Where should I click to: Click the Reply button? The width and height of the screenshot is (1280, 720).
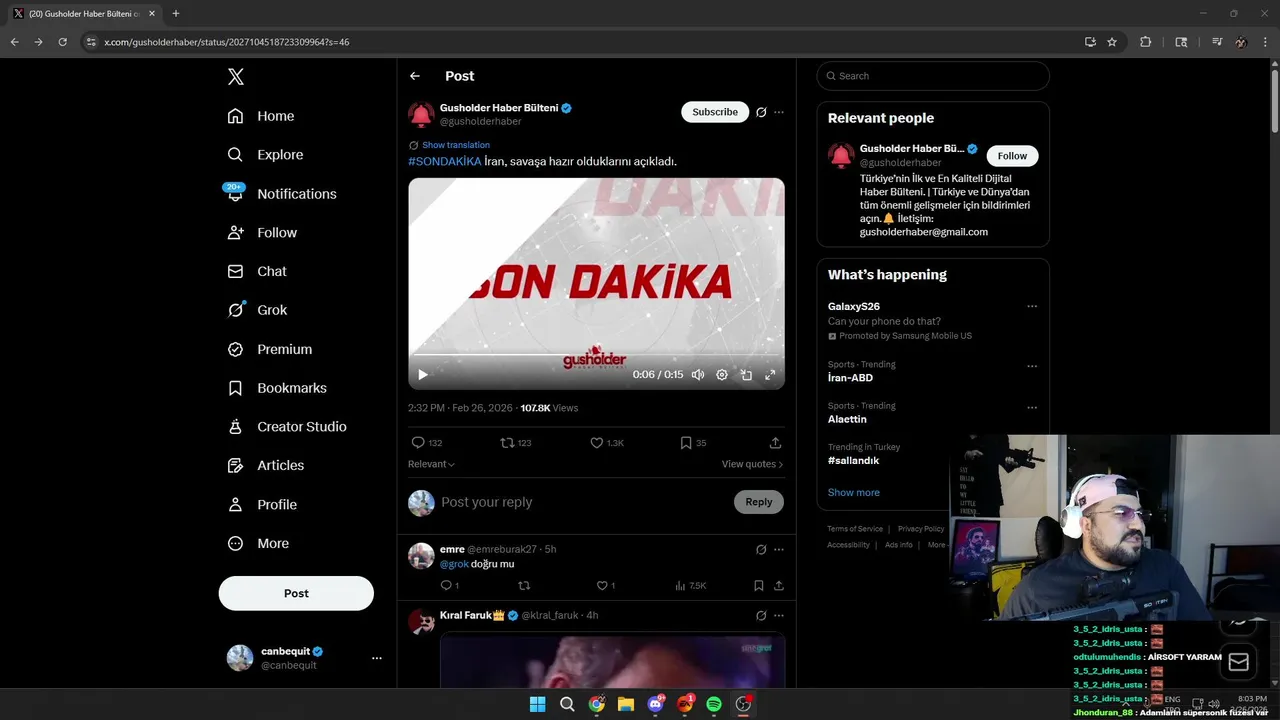(759, 502)
